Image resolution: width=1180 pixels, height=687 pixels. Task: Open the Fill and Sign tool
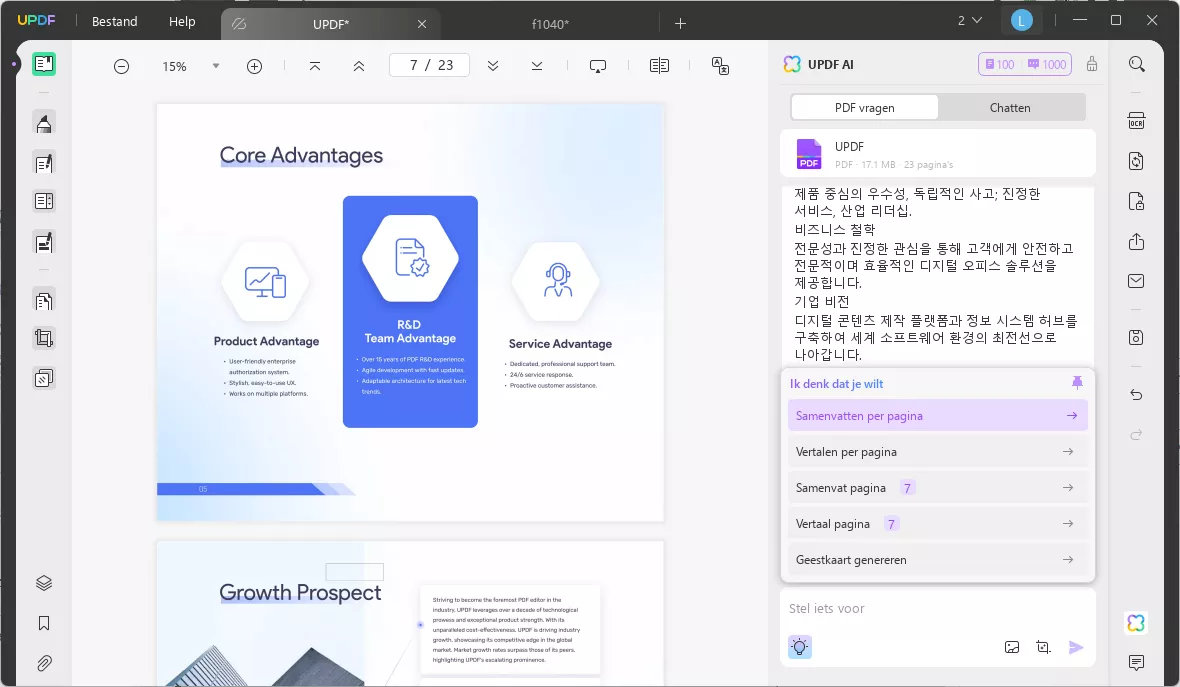pyautogui.click(x=44, y=242)
